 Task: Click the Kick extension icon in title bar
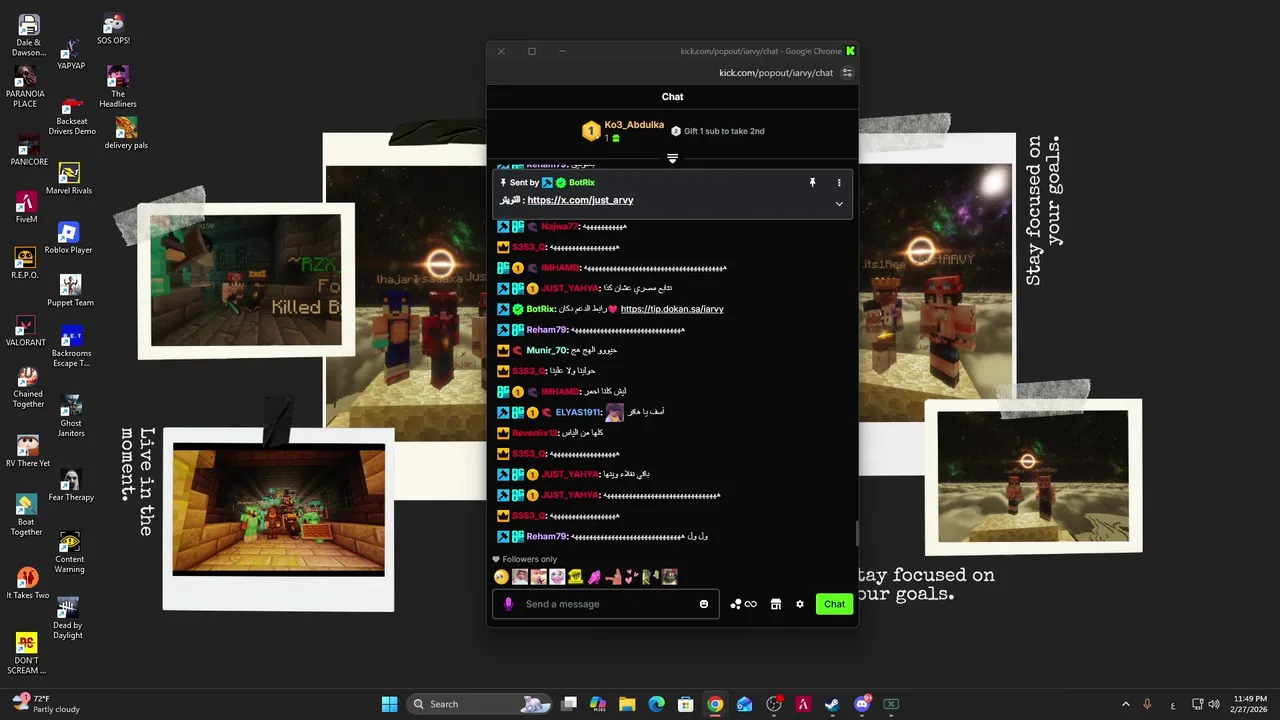click(850, 51)
